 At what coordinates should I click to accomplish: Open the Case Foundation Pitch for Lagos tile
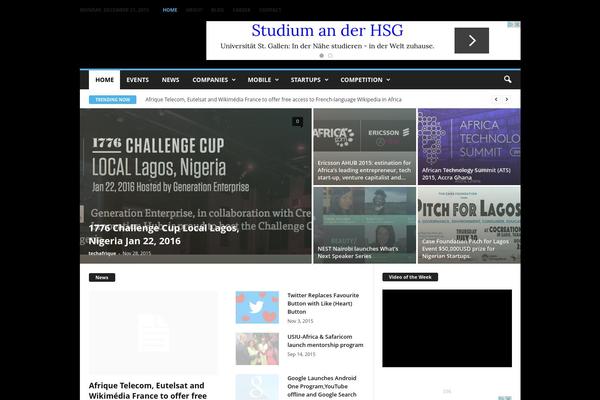(x=469, y=225)
